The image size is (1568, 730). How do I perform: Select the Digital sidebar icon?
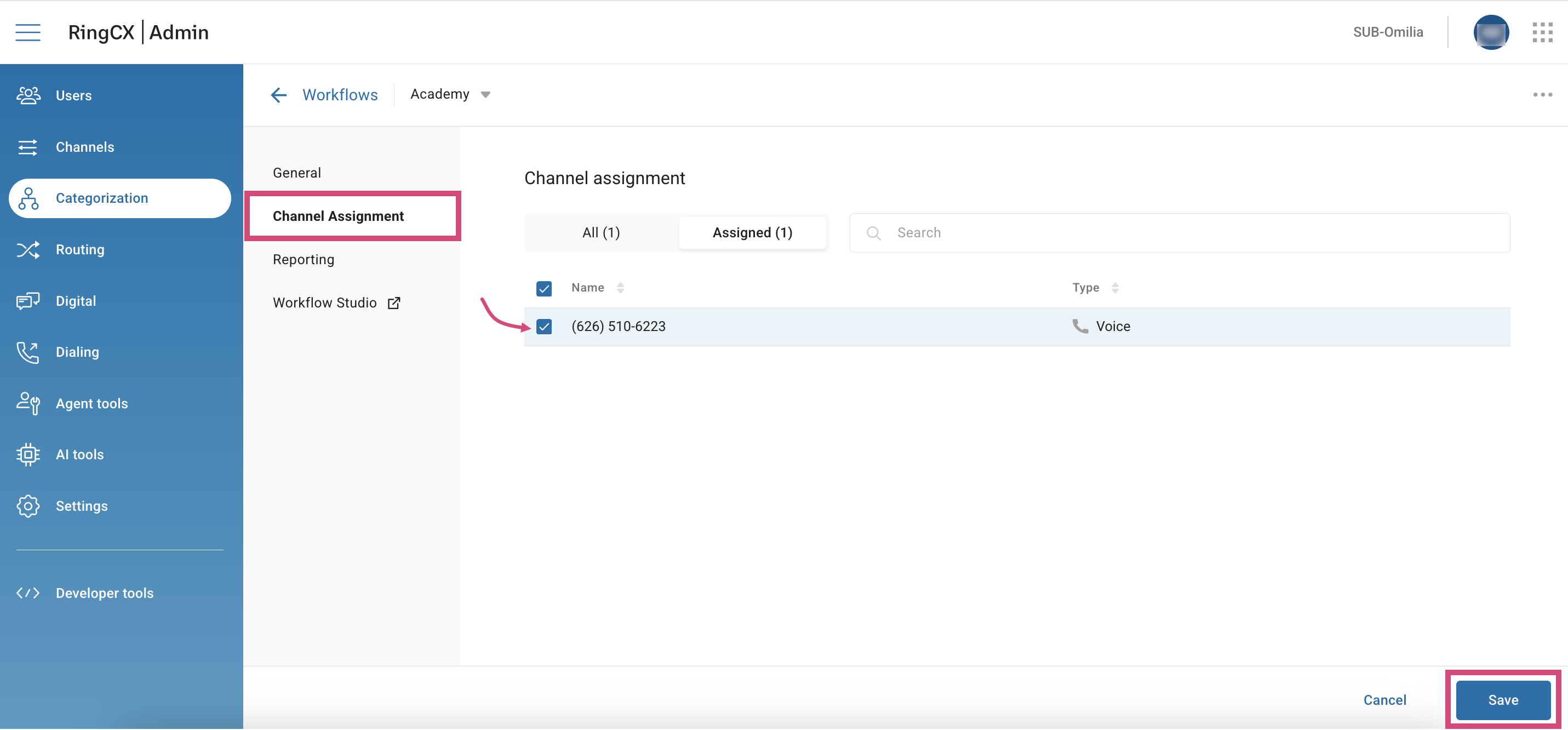pos(28,300)
